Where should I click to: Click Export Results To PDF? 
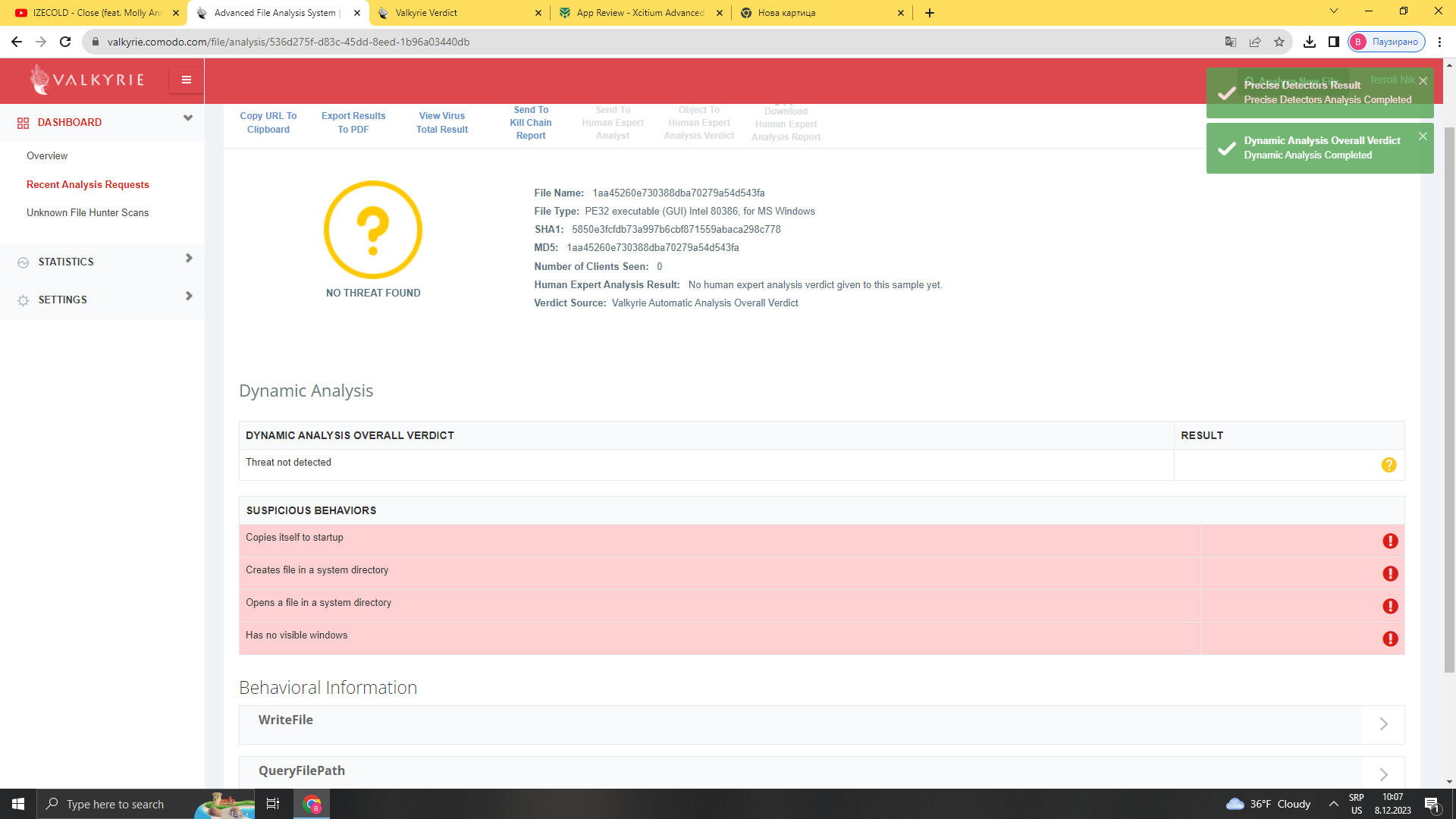(x=353, y=123)
